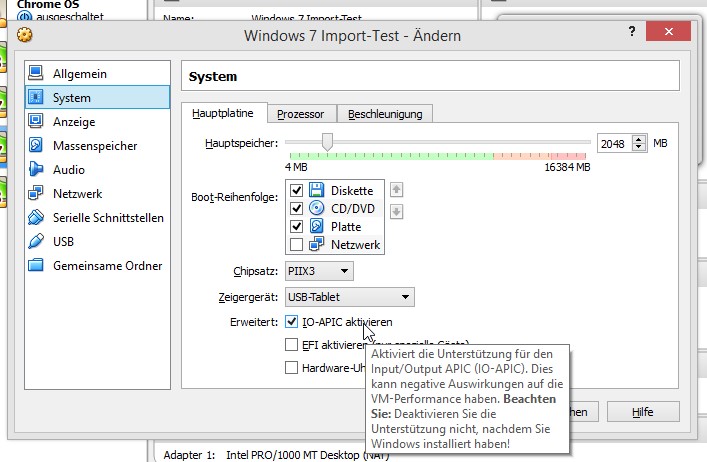Uncheck Platte in boot order
The height and width of the screenshot is (462, 707).
coord(296,226)
